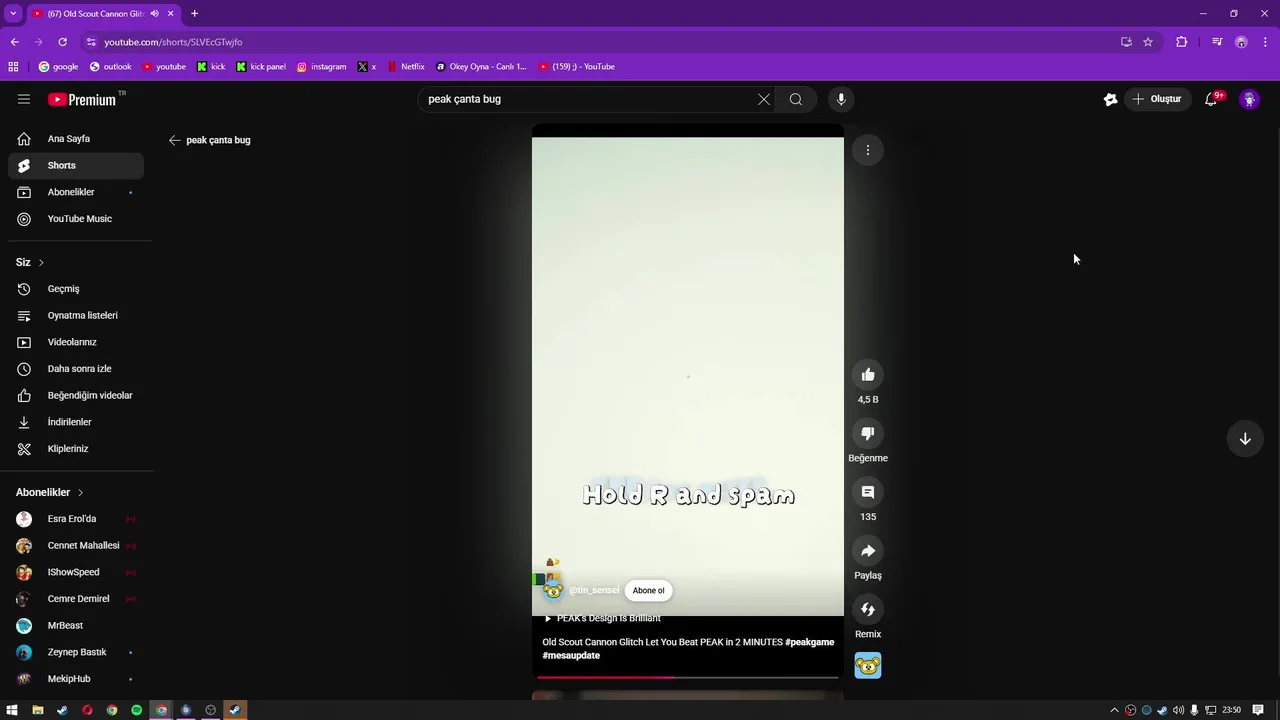The width and height of the screenshot is (1280, 720).
Task: Go to next short with down arrow
Action: (x=1245, y=439)
